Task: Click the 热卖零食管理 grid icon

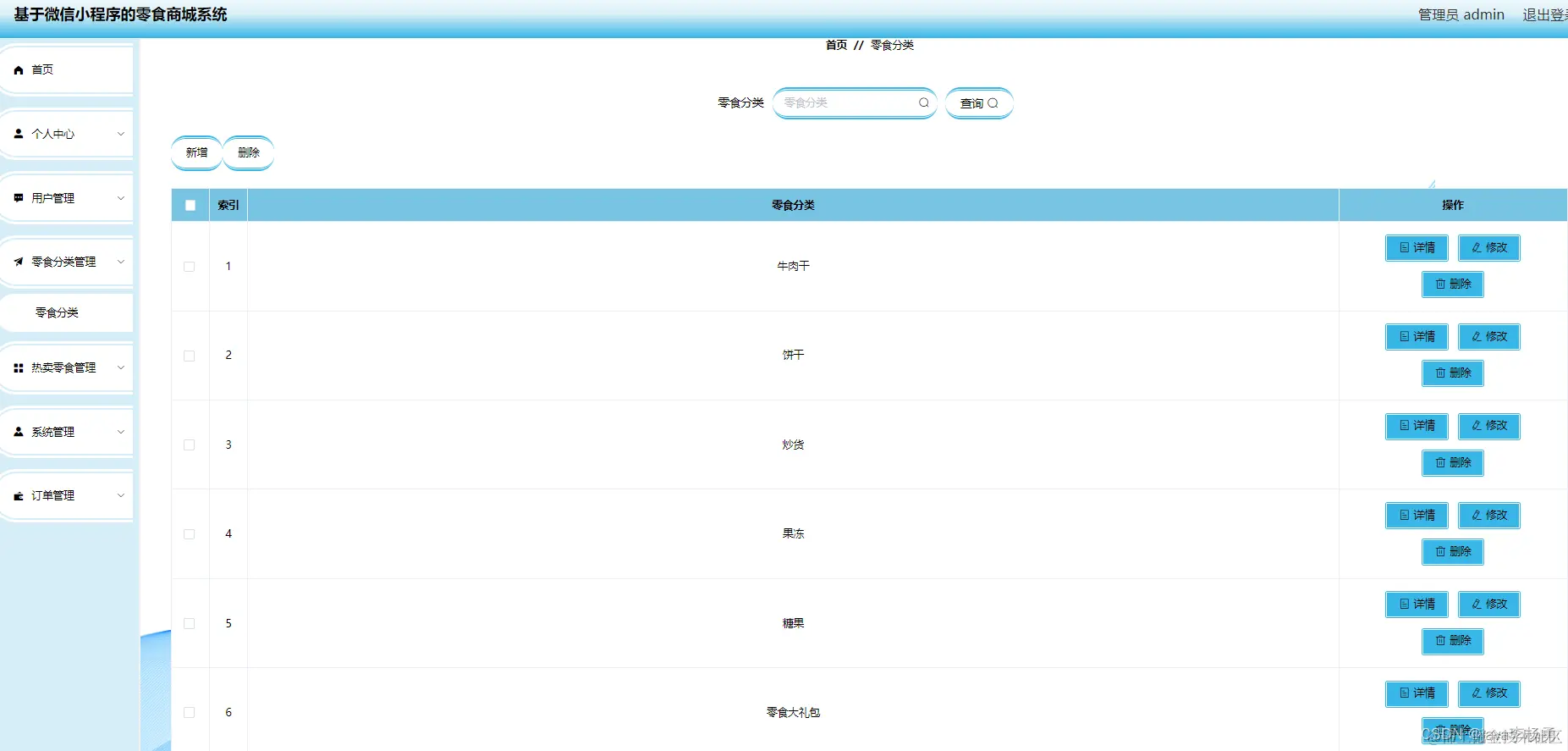Action: click(19, 368)
